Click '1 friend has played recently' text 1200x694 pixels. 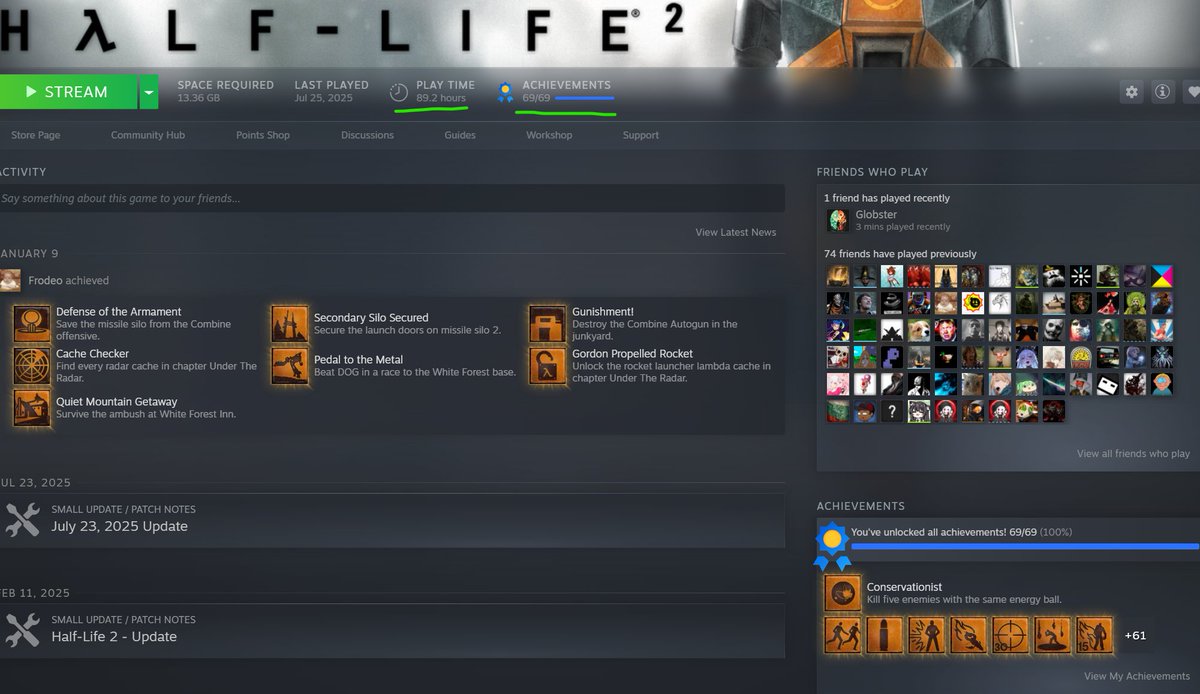pos(887,198)
